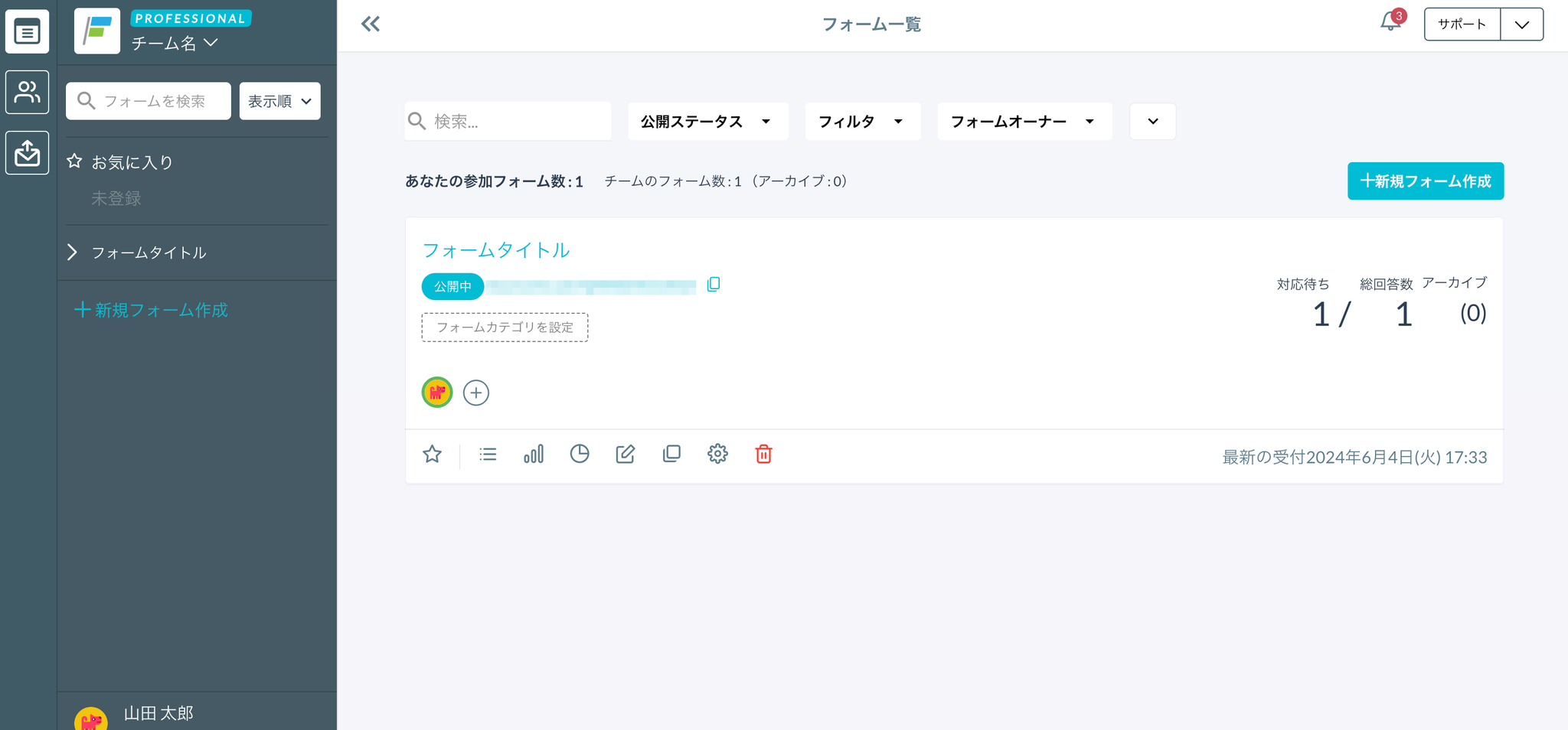This screenshot has height=730, width=1568.
Task: Click the formrun flag logo
Action: coord(97,31)
